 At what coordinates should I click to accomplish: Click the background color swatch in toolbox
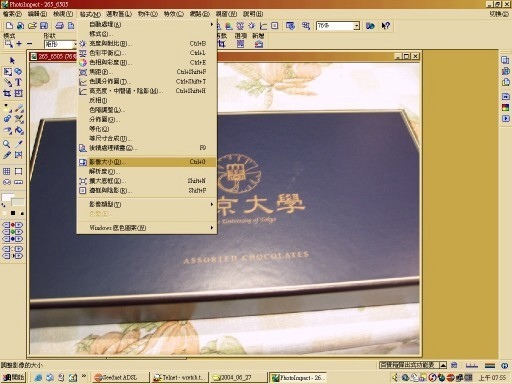(19, 202)
